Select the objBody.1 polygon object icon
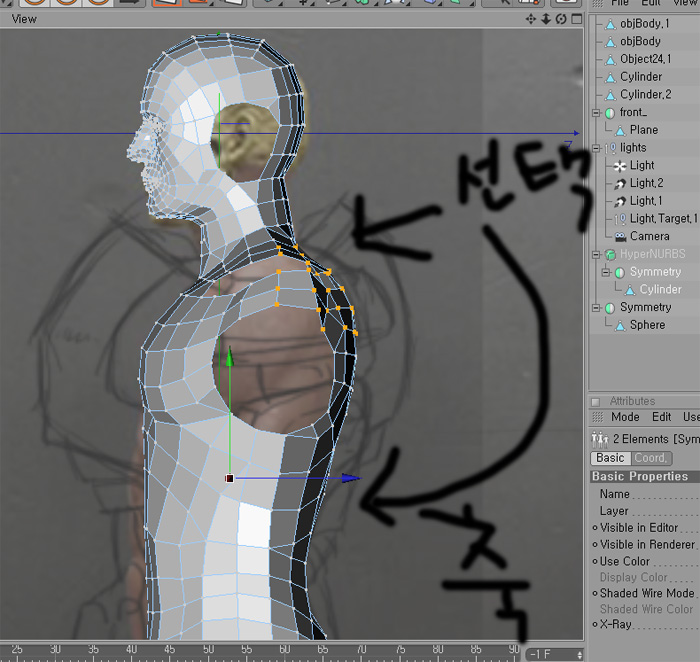This screenshot has width=700, height=662. click(610, 24)
